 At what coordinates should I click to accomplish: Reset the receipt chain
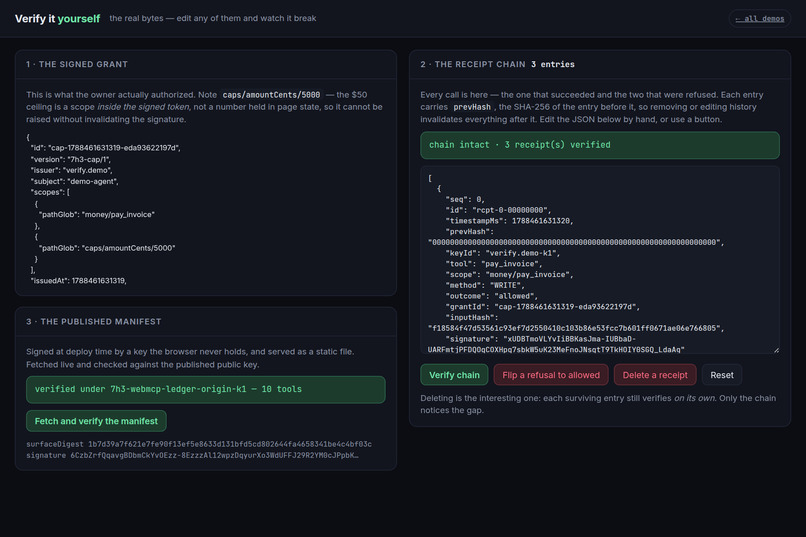coord(722,375)
